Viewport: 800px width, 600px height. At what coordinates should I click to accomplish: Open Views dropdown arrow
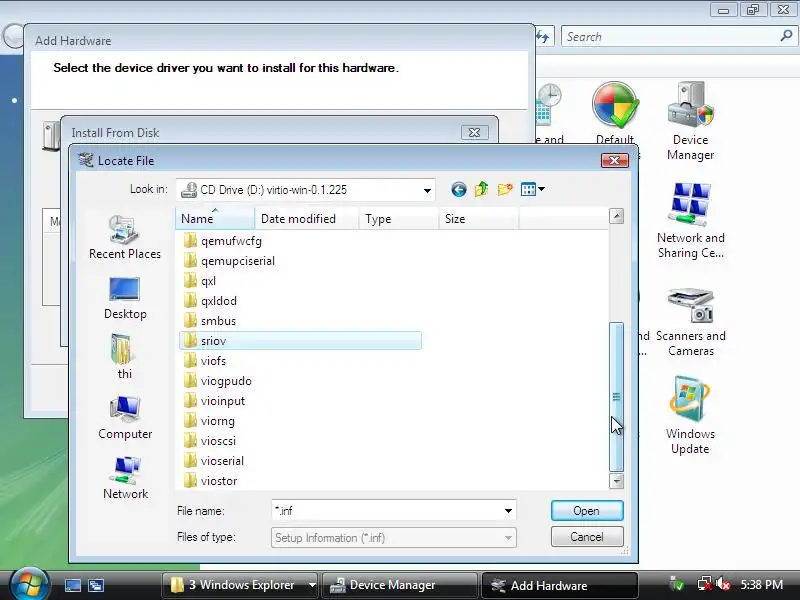click(x=541, y=189)
